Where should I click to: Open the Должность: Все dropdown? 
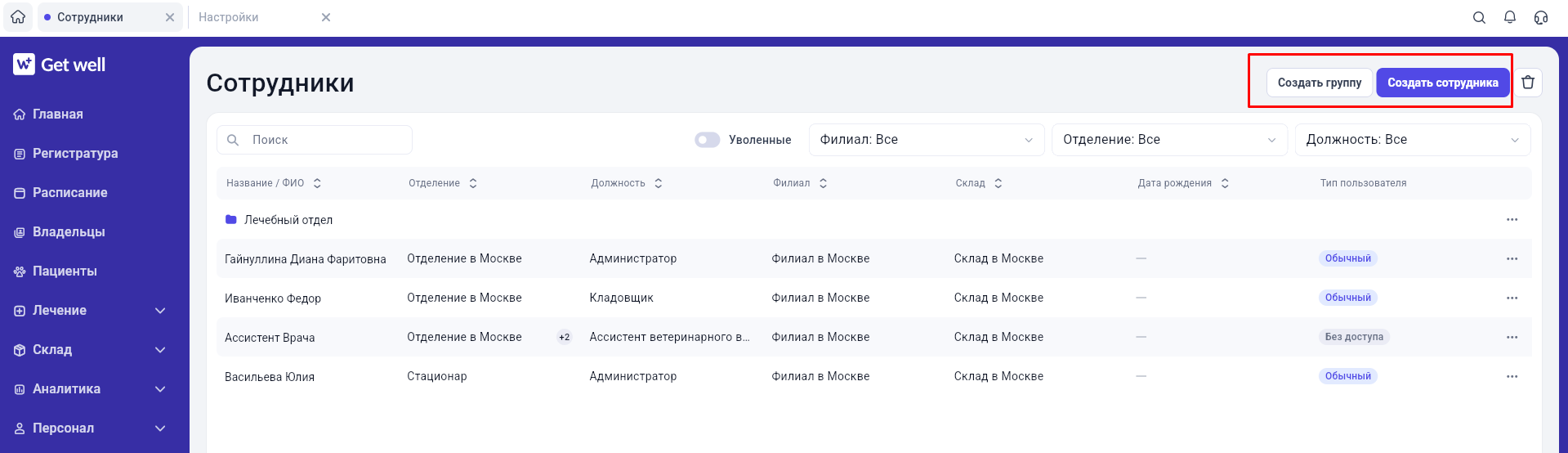click(1413, 140)
